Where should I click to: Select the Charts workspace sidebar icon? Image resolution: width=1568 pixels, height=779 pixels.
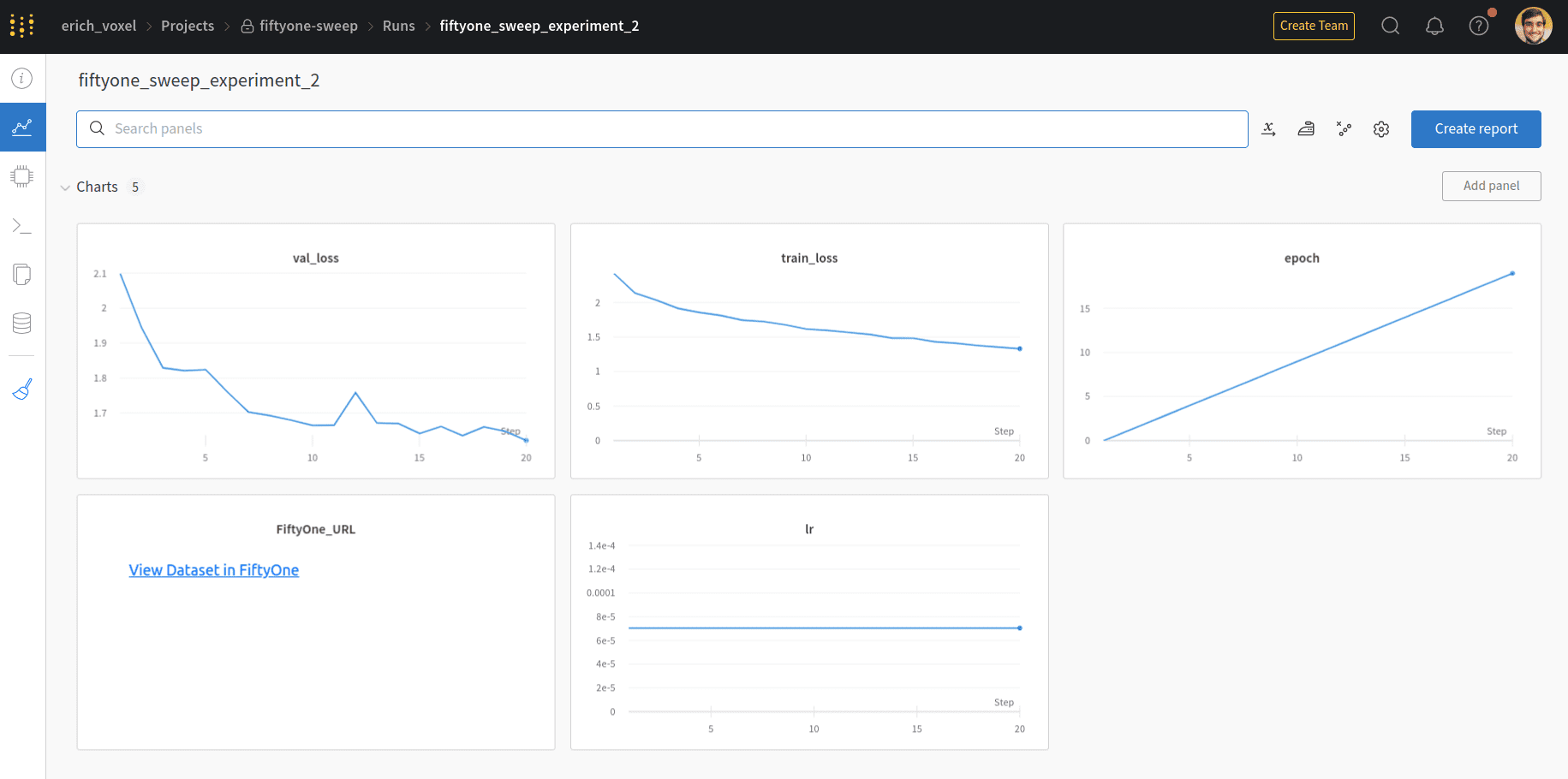click(22, 128)
